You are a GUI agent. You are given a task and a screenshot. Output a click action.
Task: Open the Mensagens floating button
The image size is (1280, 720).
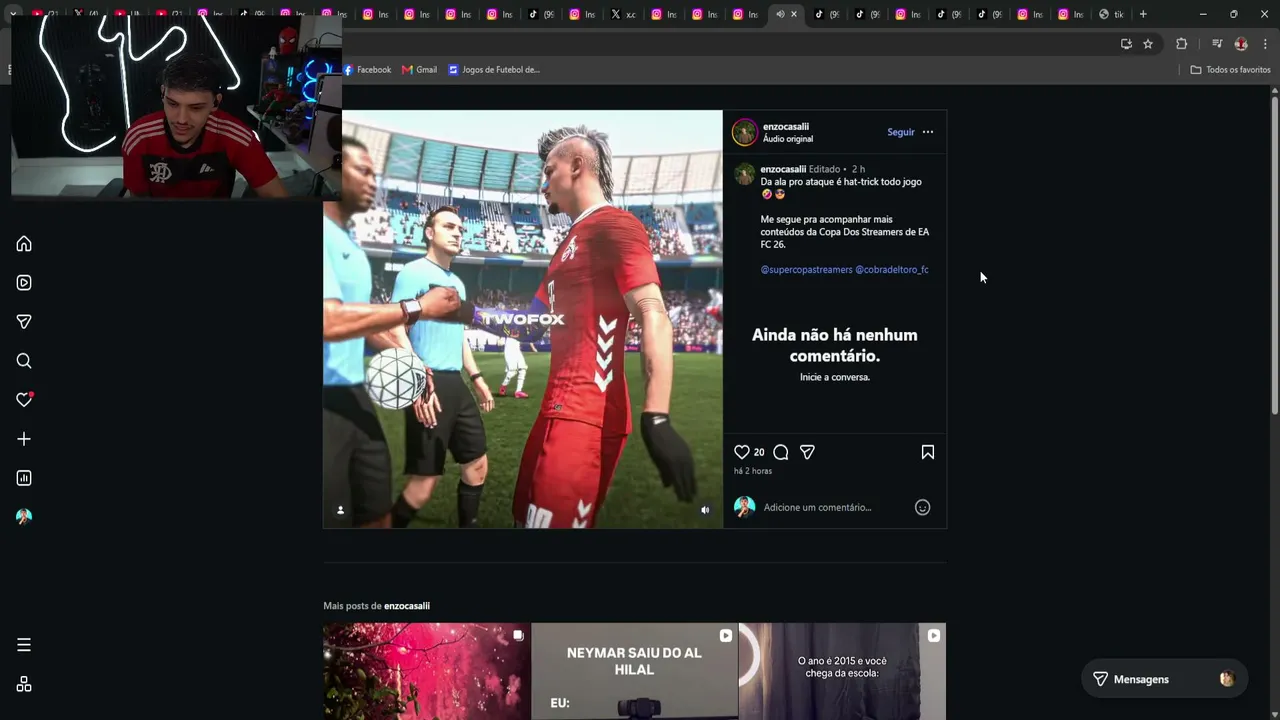click(x=1164, y=679)
